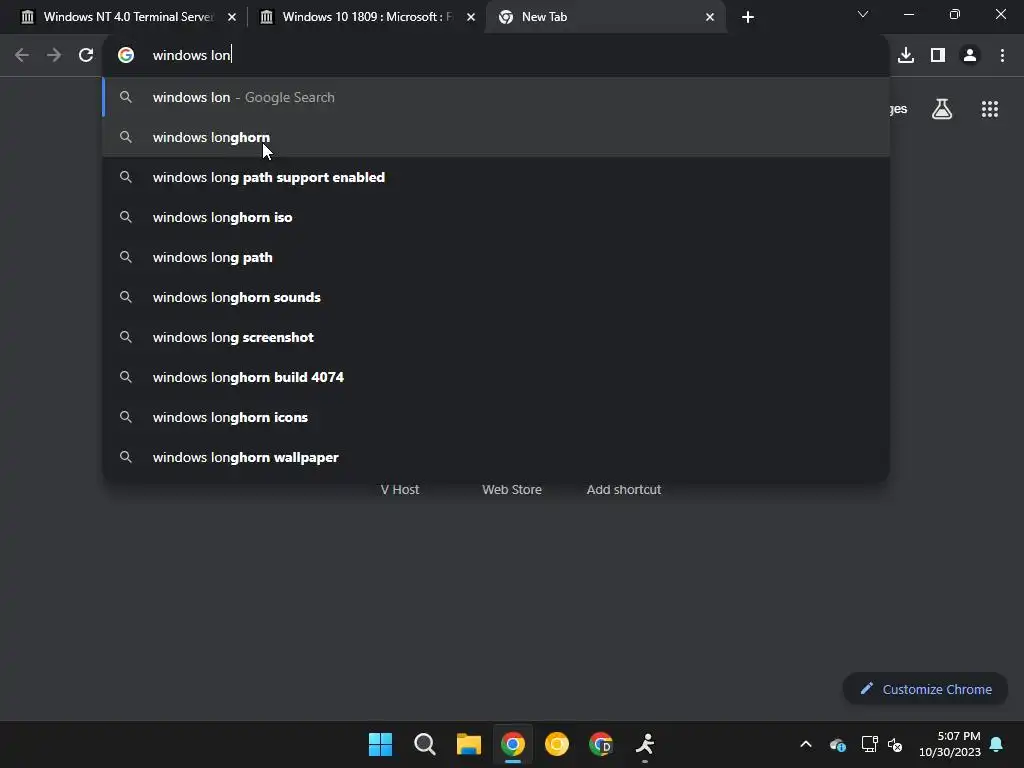This screenshot has width=1024, height=768.
Task: Click the Customize Chrome button
Action: tap(925, 689)
